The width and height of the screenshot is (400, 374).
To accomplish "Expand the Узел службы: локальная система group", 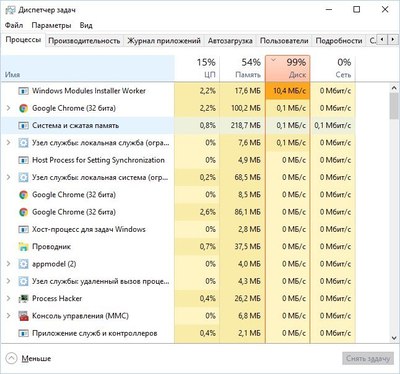I will point(9,177).
